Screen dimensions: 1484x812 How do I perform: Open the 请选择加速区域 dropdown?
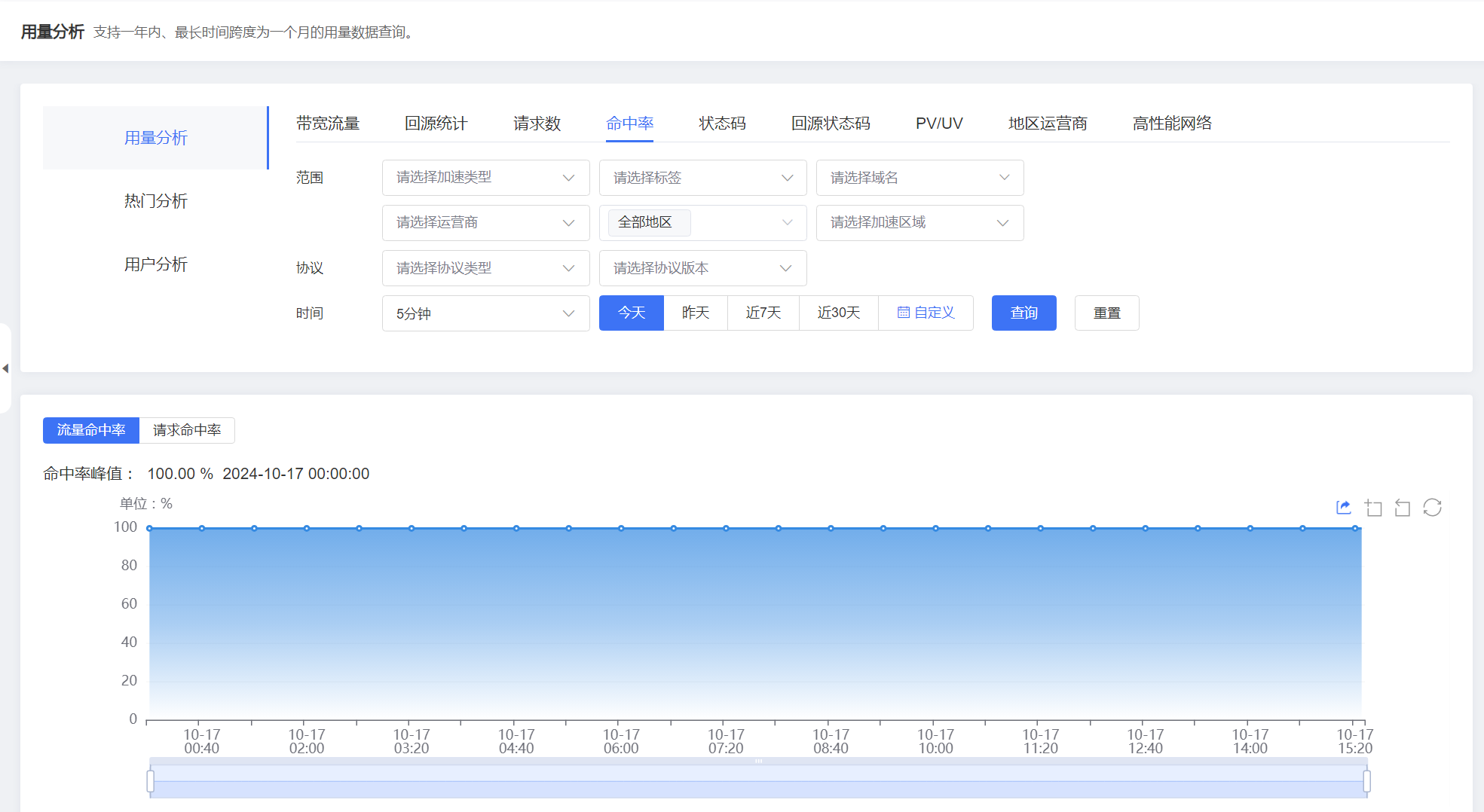pyautogui.click(x=919, y=223)
